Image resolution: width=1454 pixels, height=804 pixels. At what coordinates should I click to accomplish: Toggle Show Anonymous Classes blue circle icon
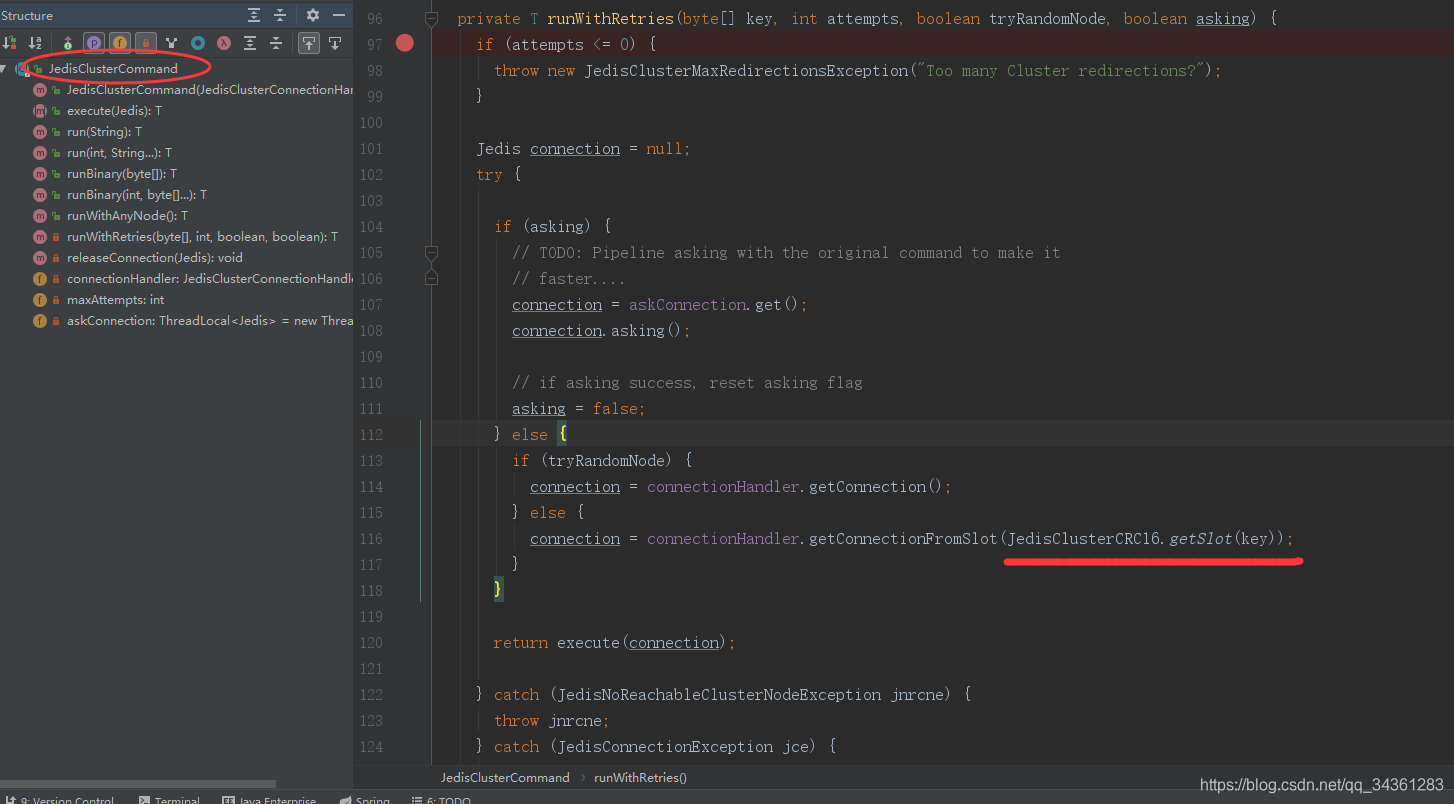point(198,43)
